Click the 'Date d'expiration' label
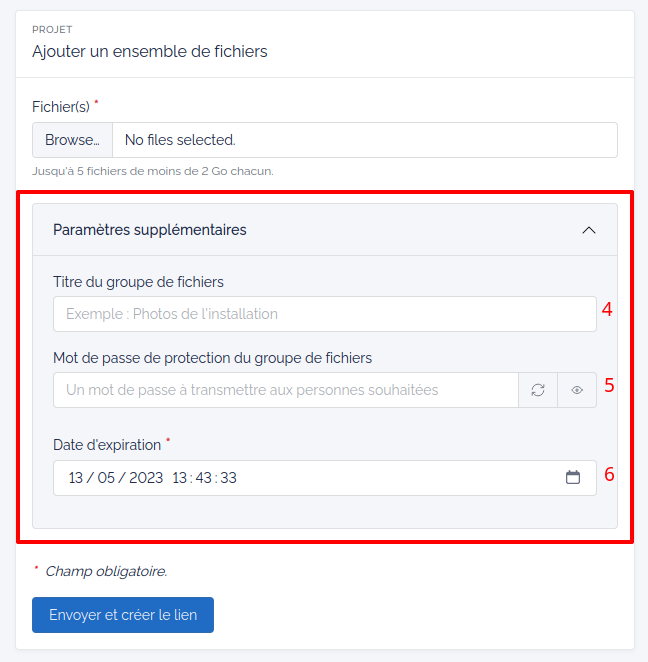This screenshot has height=662, width=648. [x=107, y=445]
